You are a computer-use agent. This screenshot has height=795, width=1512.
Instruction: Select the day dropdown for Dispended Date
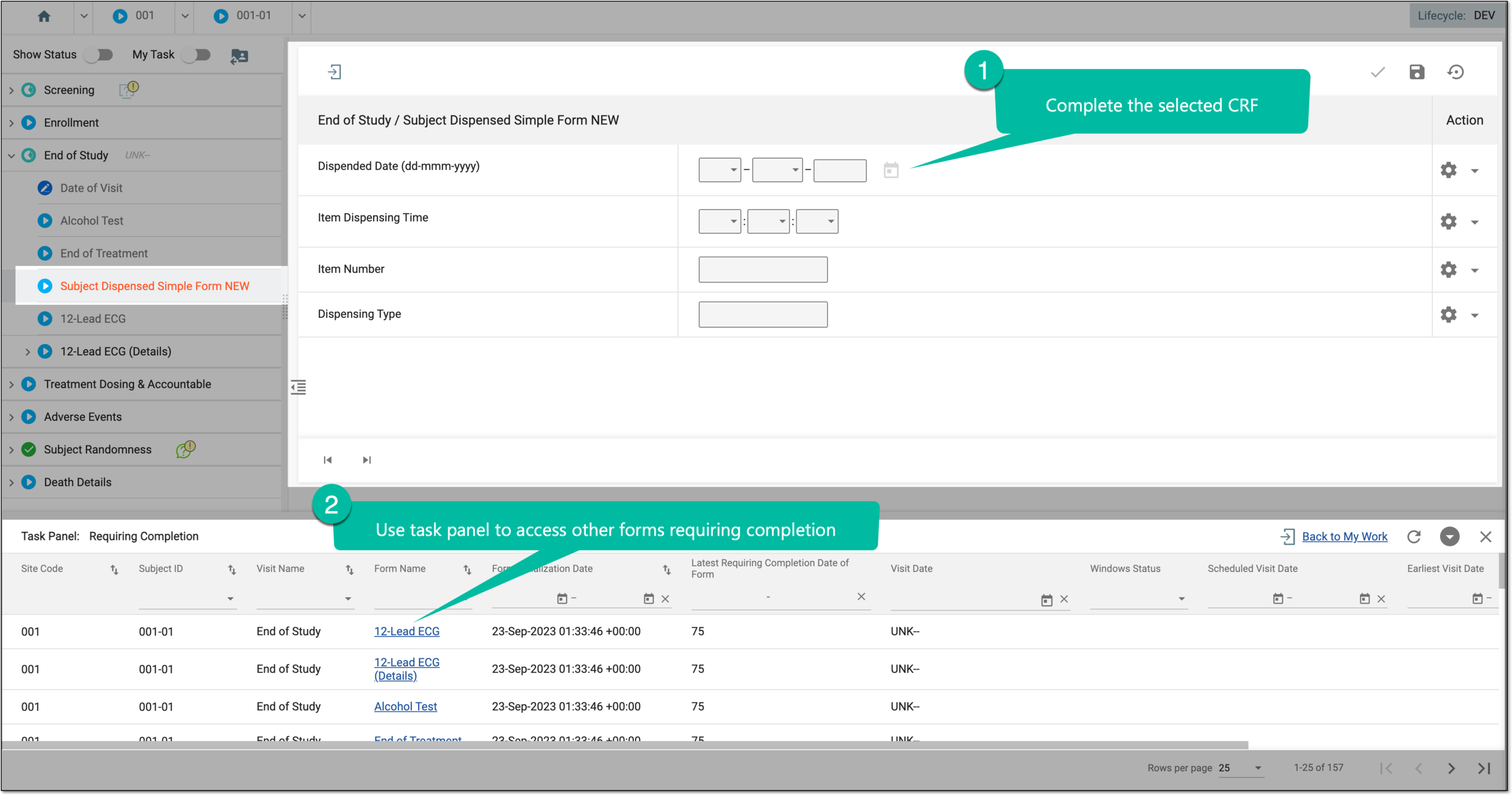720,170
